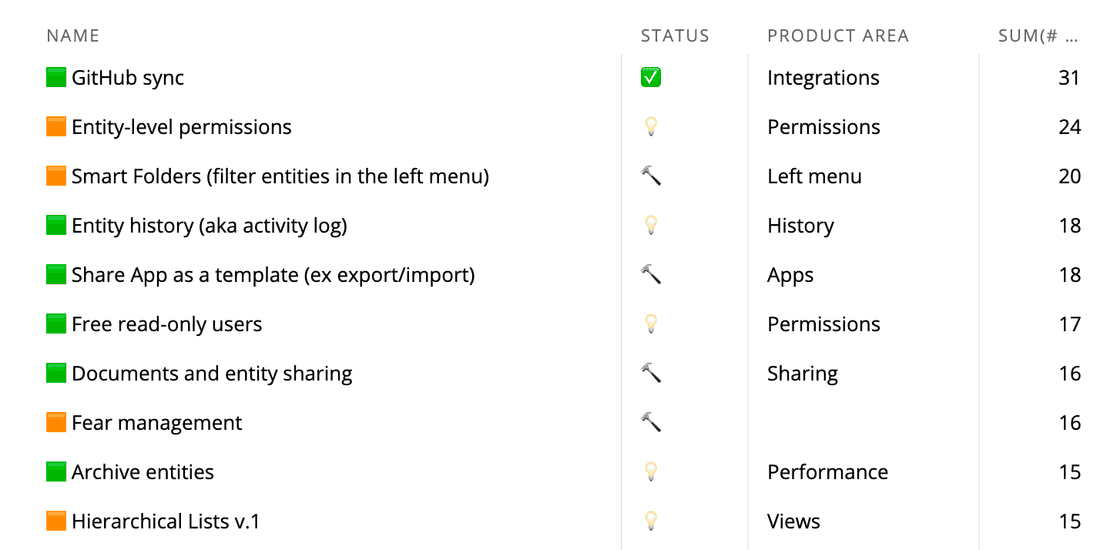Select the Integrations product area cell
Viewport: 1100px width, 550px height.
(x=823, y=78)
